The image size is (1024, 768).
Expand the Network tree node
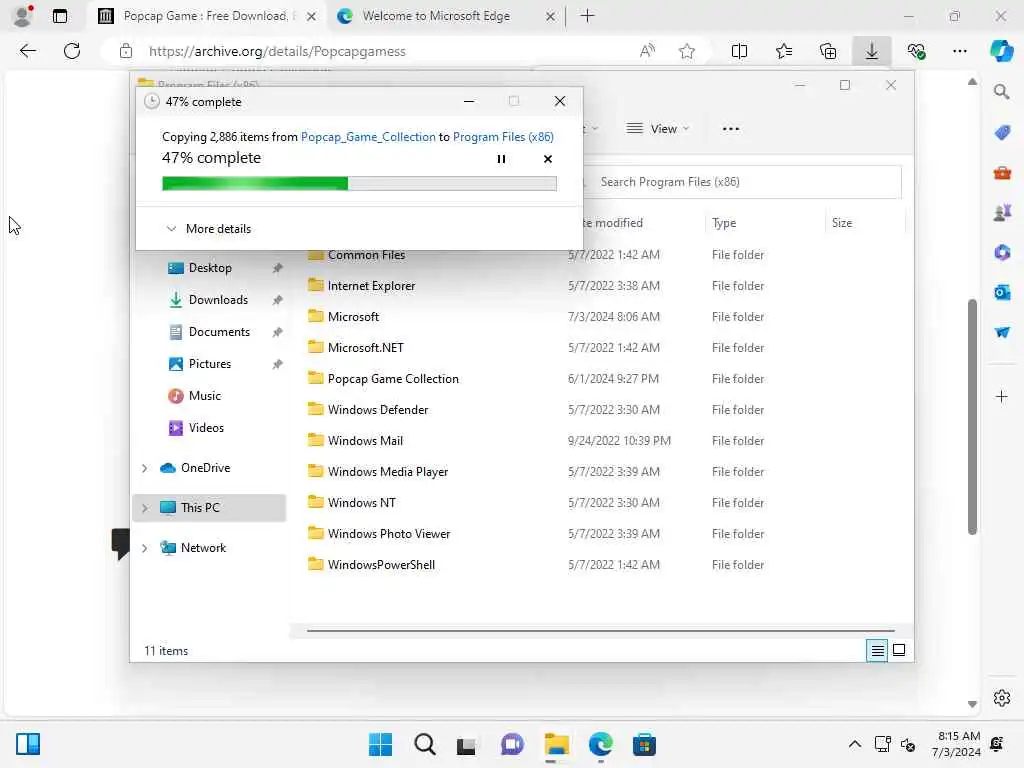[144, 548]
